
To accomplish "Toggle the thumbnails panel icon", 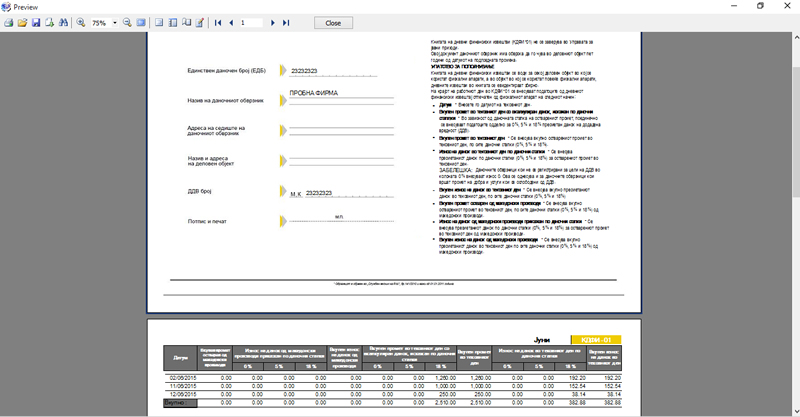I will click(x=173, y=23).
